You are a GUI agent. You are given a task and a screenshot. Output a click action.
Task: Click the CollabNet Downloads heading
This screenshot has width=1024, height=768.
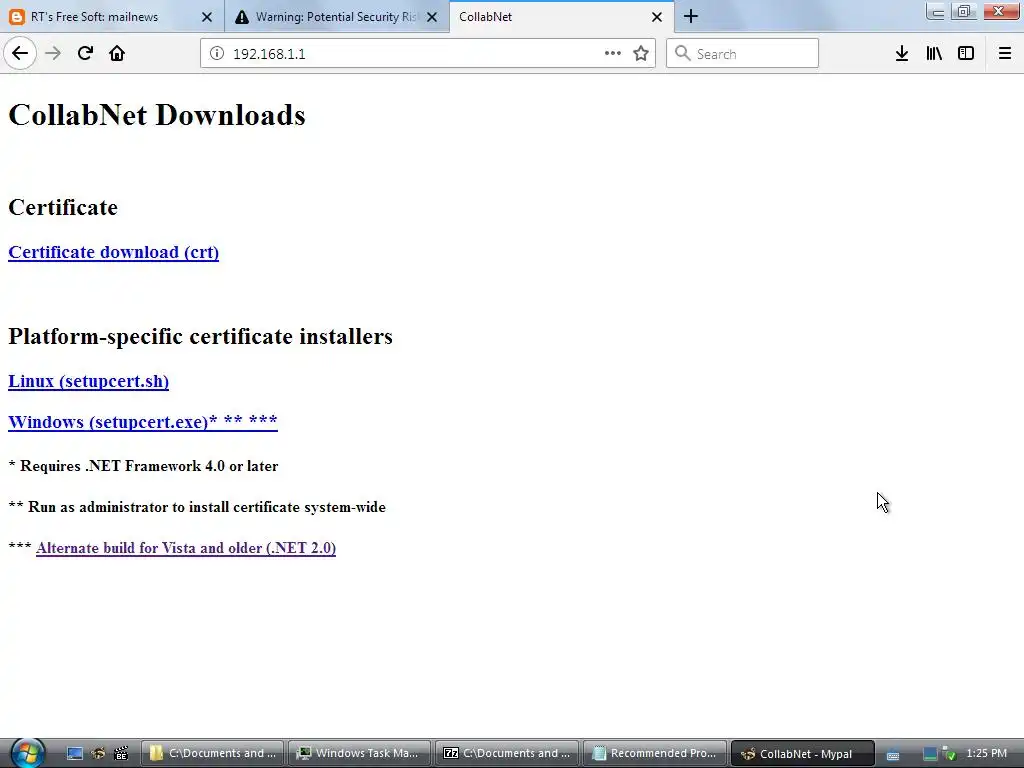tap(157, 115)
